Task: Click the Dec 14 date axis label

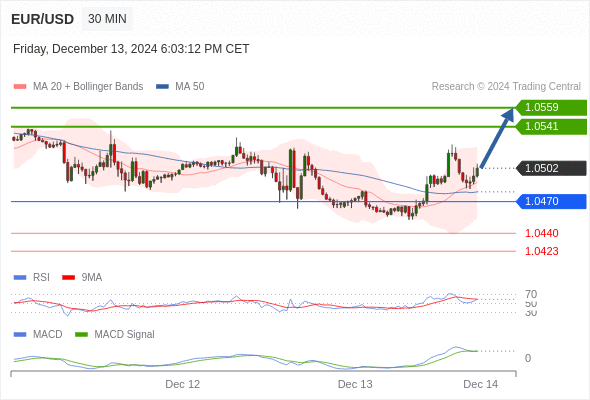Action: [481, 384]
